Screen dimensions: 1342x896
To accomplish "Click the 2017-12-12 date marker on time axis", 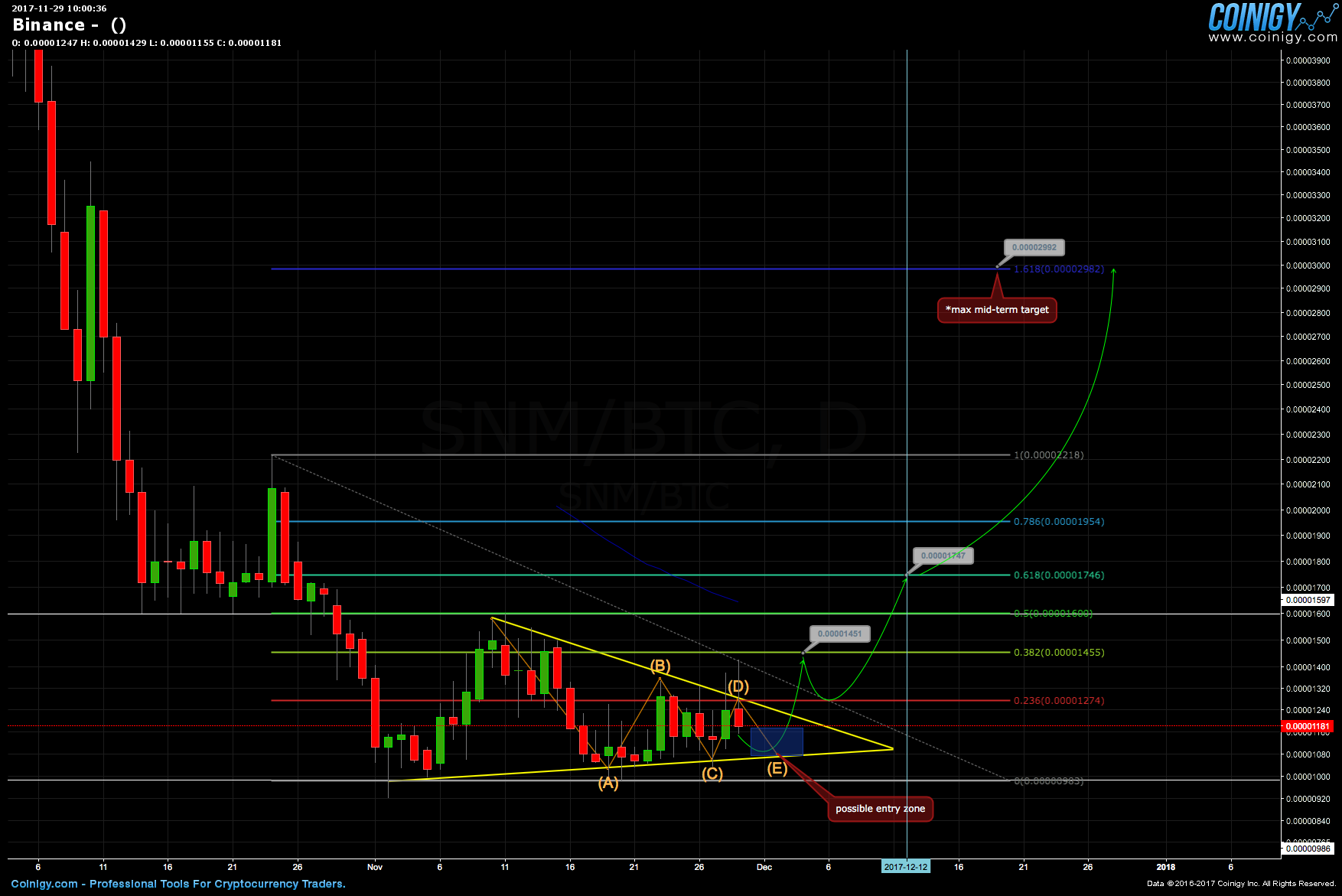I will click(x=906, y=867).
